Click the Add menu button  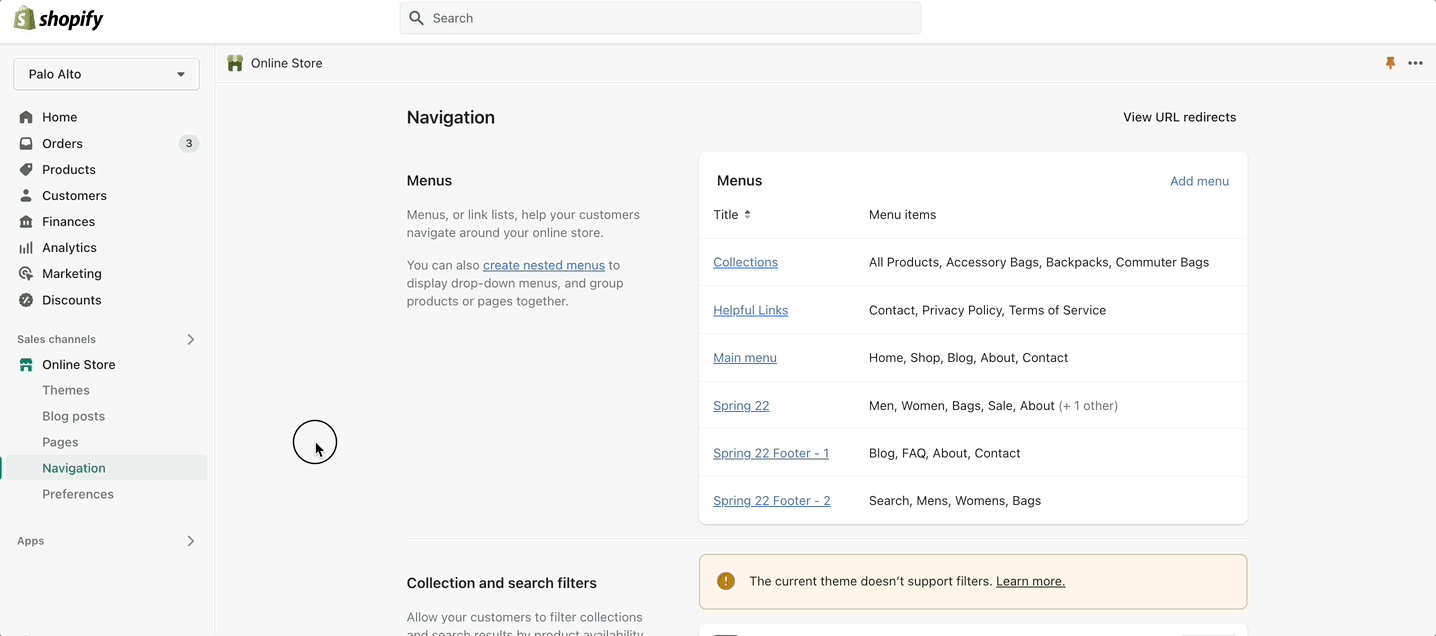point(1199,181)
